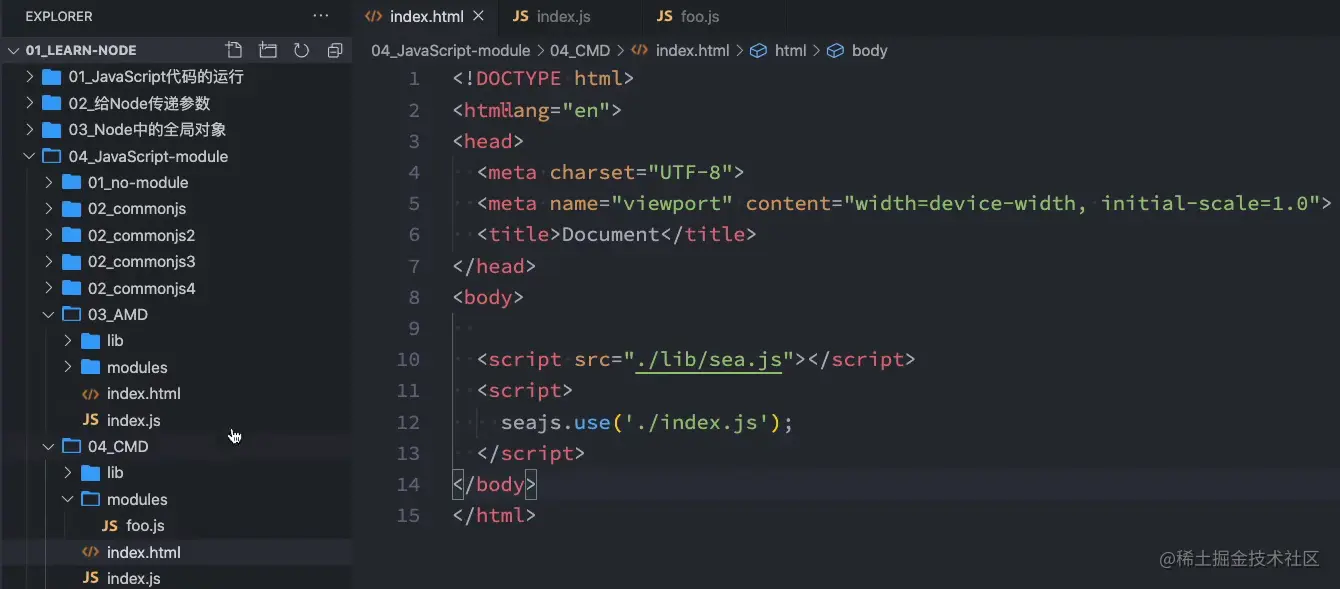The height and width of the screenshot is (589, 1340).
Task: Click the New File icon in Explorer header
Action: click(234, 50)
